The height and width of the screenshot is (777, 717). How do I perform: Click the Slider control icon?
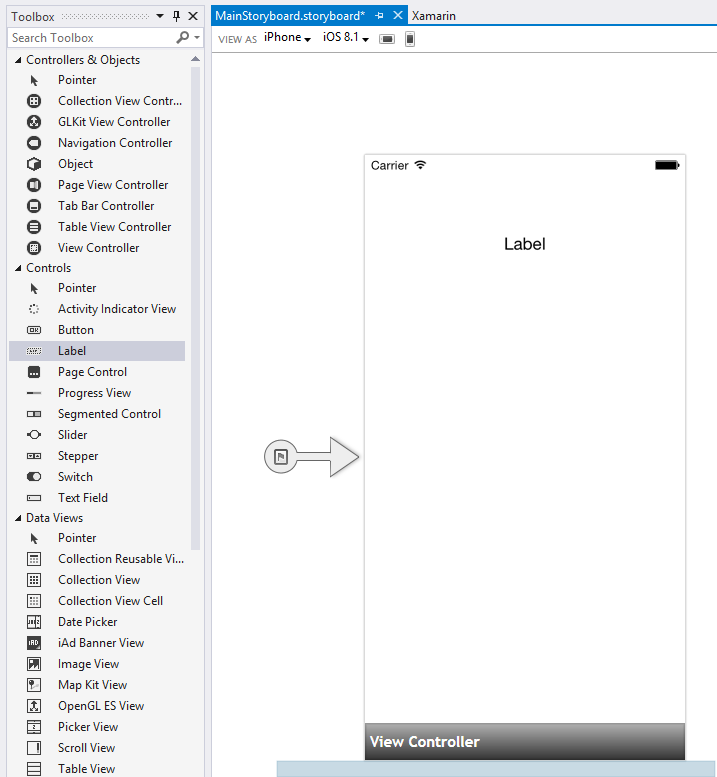pos(34,435)
